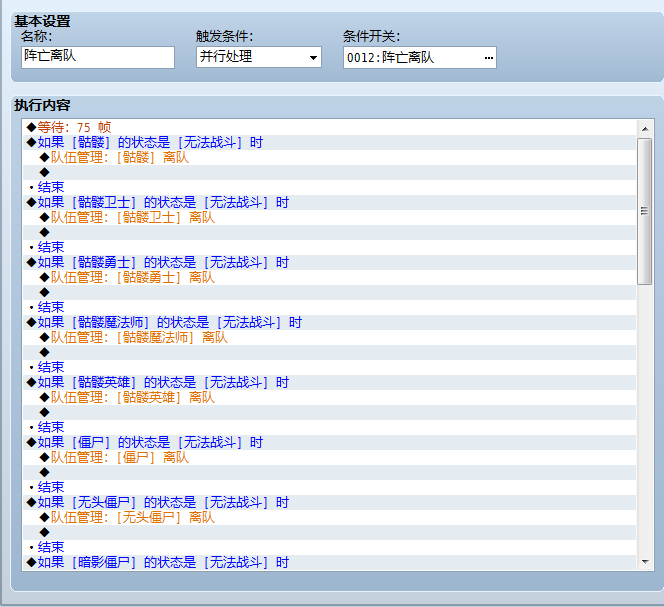Image resolution: width=664 pixels, height=607 pixels.
Task: Open the 触发条件 dropdown showing 并行处理
Action: pyautogui.click(x=259, y=57)
